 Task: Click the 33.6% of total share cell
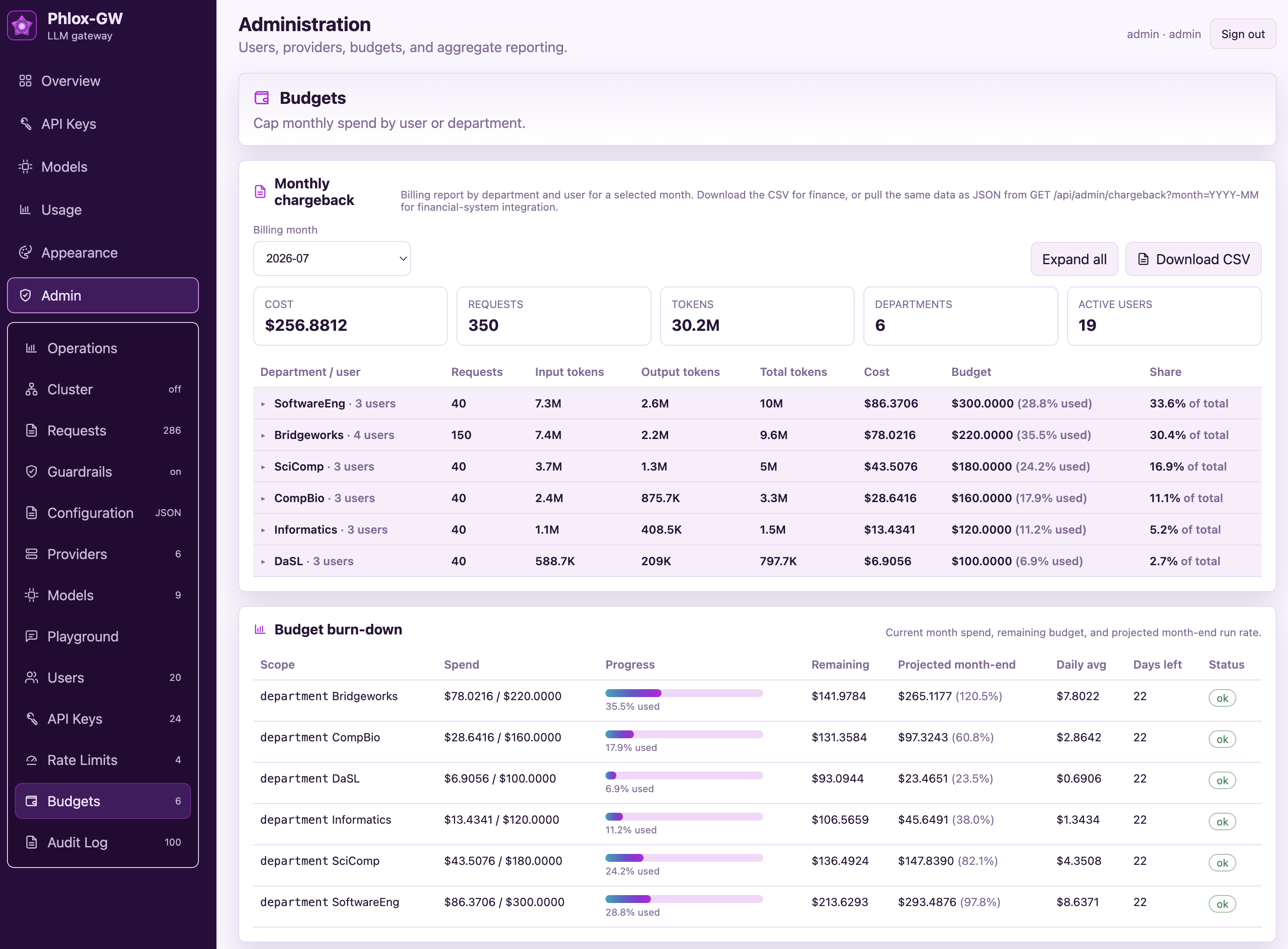1189,403
